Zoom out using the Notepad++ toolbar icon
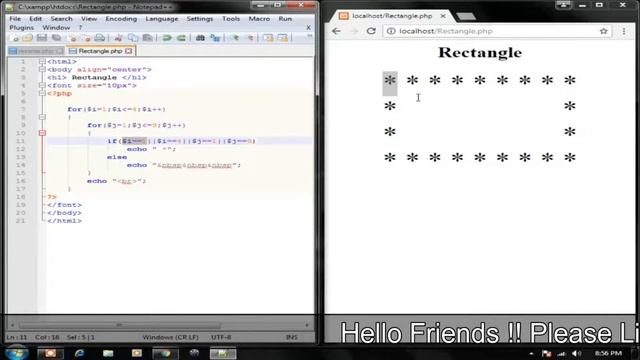640x360 pixels. (250, 38)
